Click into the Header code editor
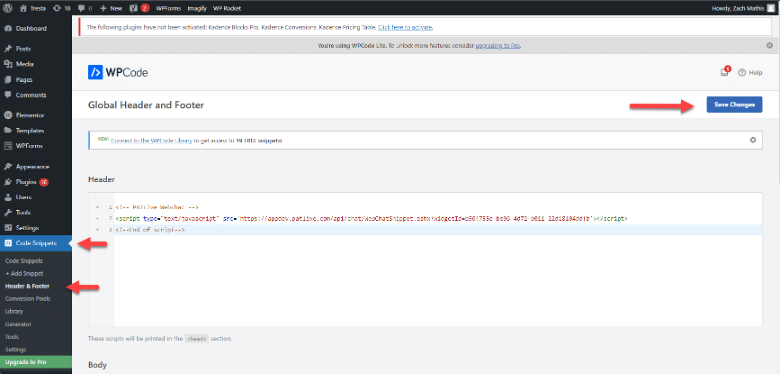Screen dimensions: 780x375 coord(425,260)
